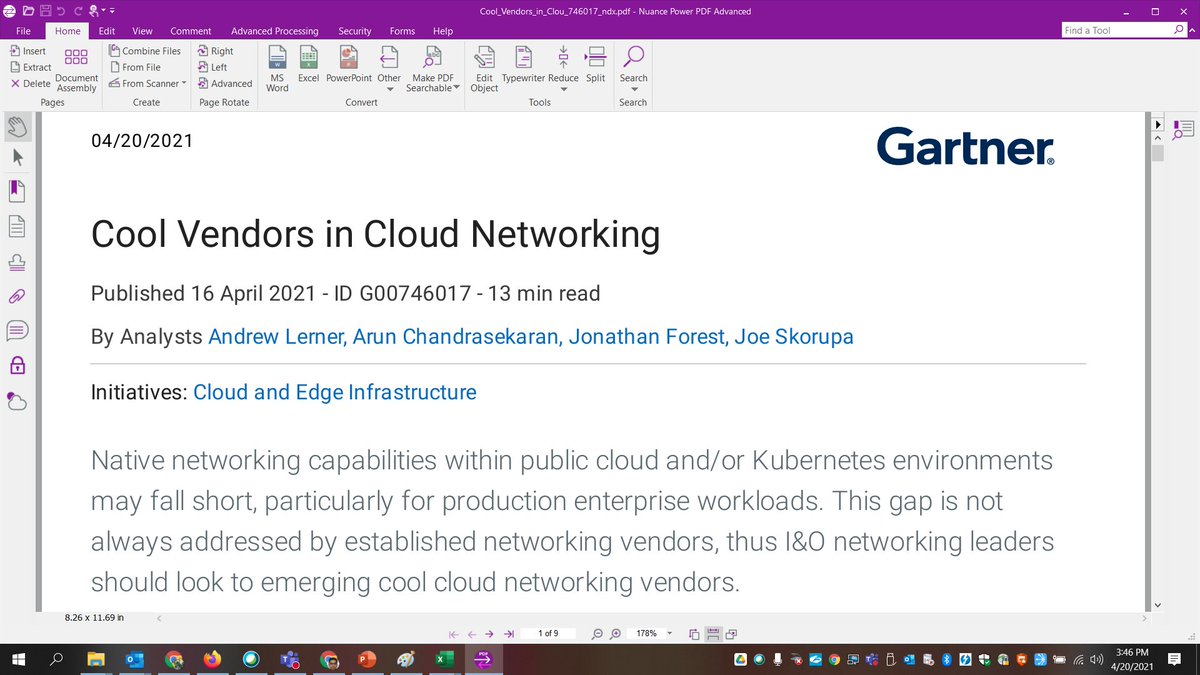
Task: Open Cloud and Edge Infrastructure link
Action: coord(335,392)
